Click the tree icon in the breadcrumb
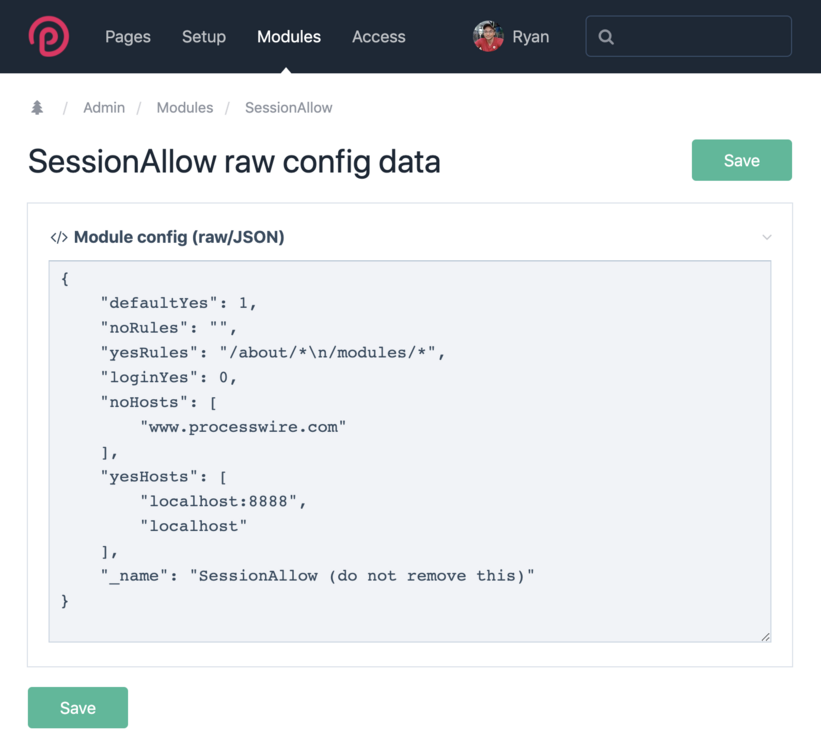Viewport: 821px width, 750px height. click(37, 108)
